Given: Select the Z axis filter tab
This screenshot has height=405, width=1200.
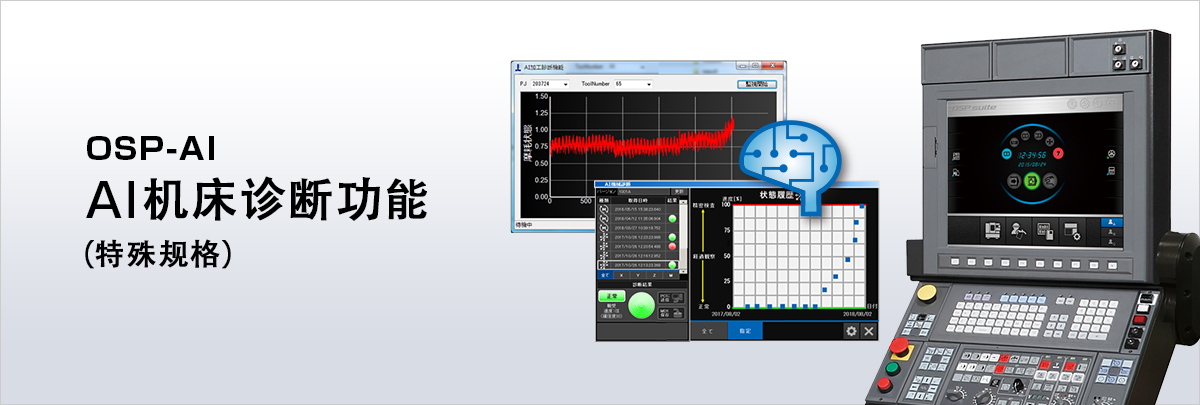Looking at the screenshot, I should (655, 274).
